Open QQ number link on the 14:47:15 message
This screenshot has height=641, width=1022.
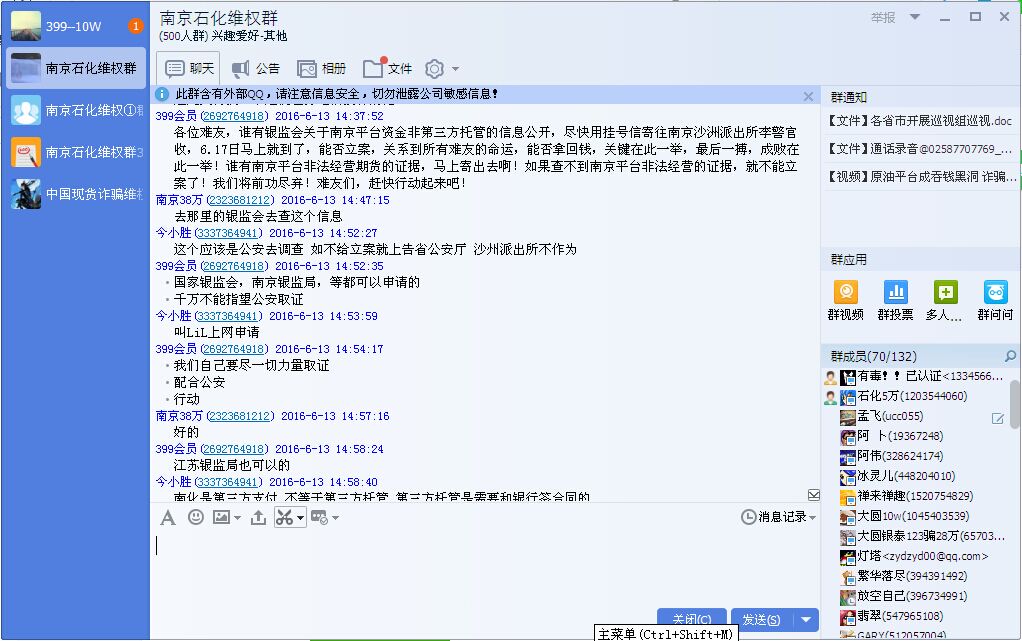(241, 200)
